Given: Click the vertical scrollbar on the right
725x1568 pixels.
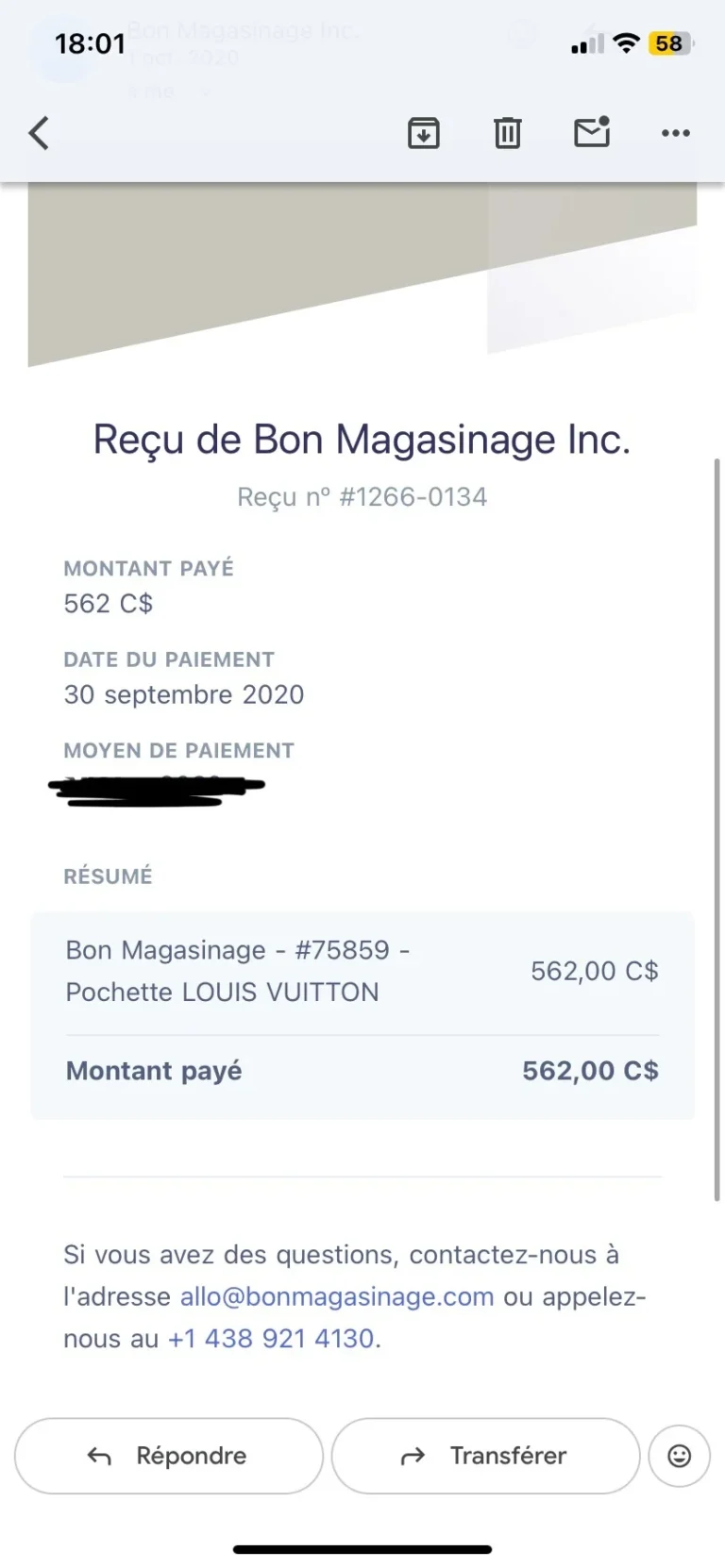Looking at the screenshot, I should point(717,830).
